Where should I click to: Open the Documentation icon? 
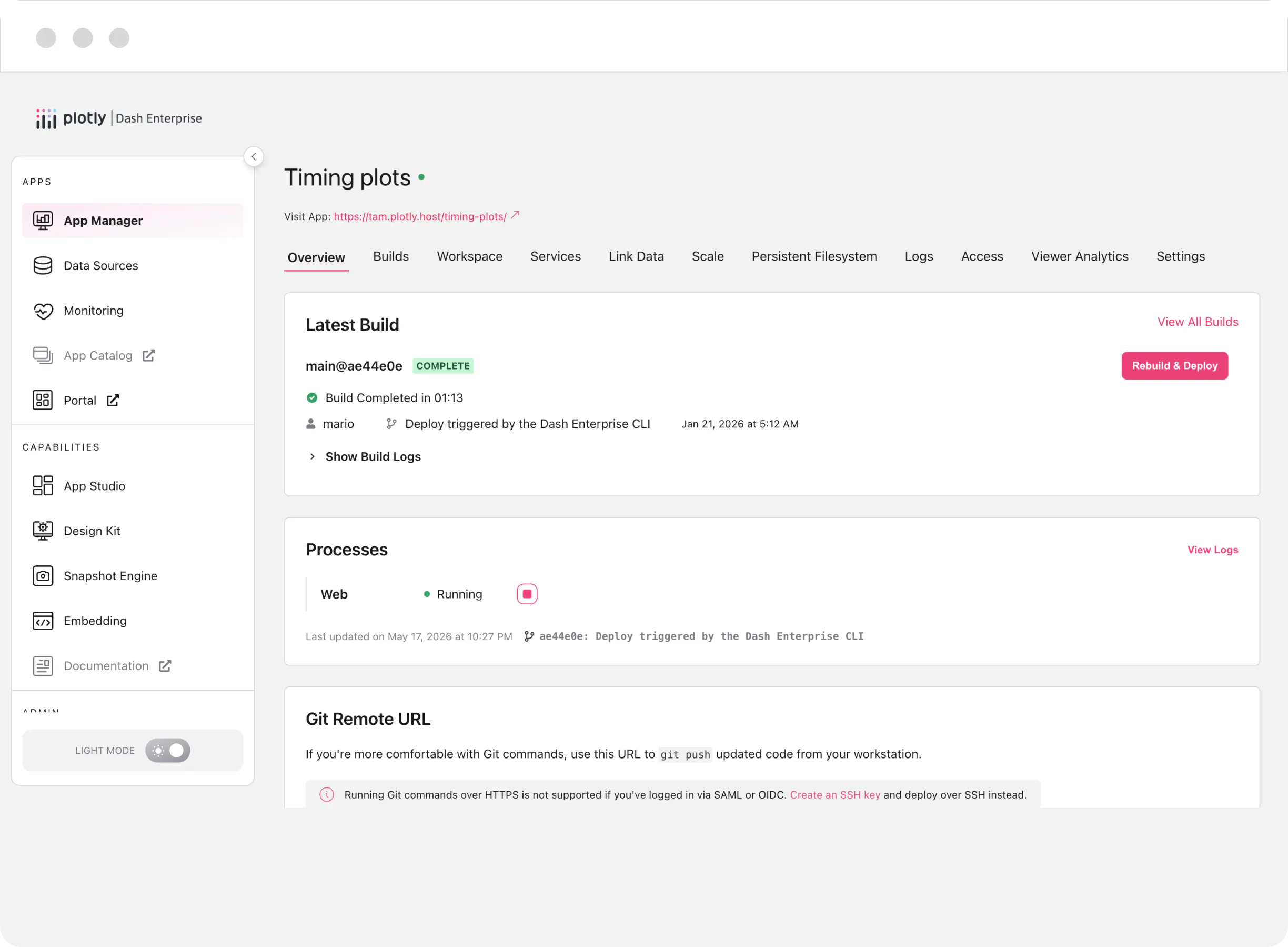[43, 665]
